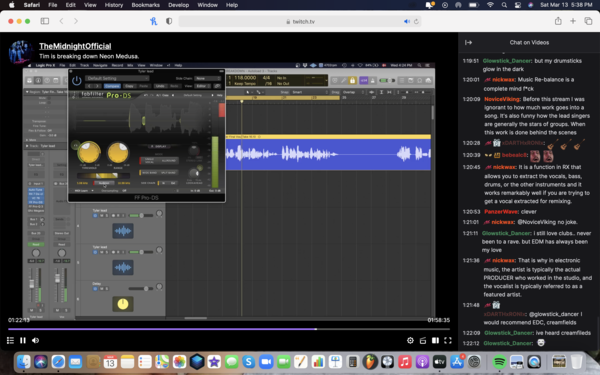Reload the twitch.tv page

click(416, 21)
